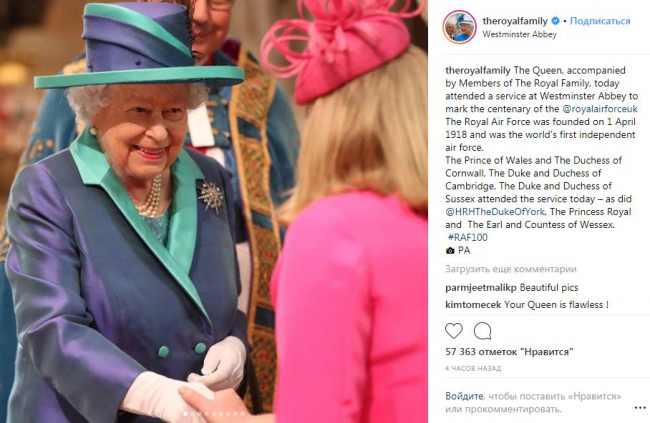Click the theroyalfamily profile avatar
The height and width of the screenshot is (423, 650).
(459, 27)
